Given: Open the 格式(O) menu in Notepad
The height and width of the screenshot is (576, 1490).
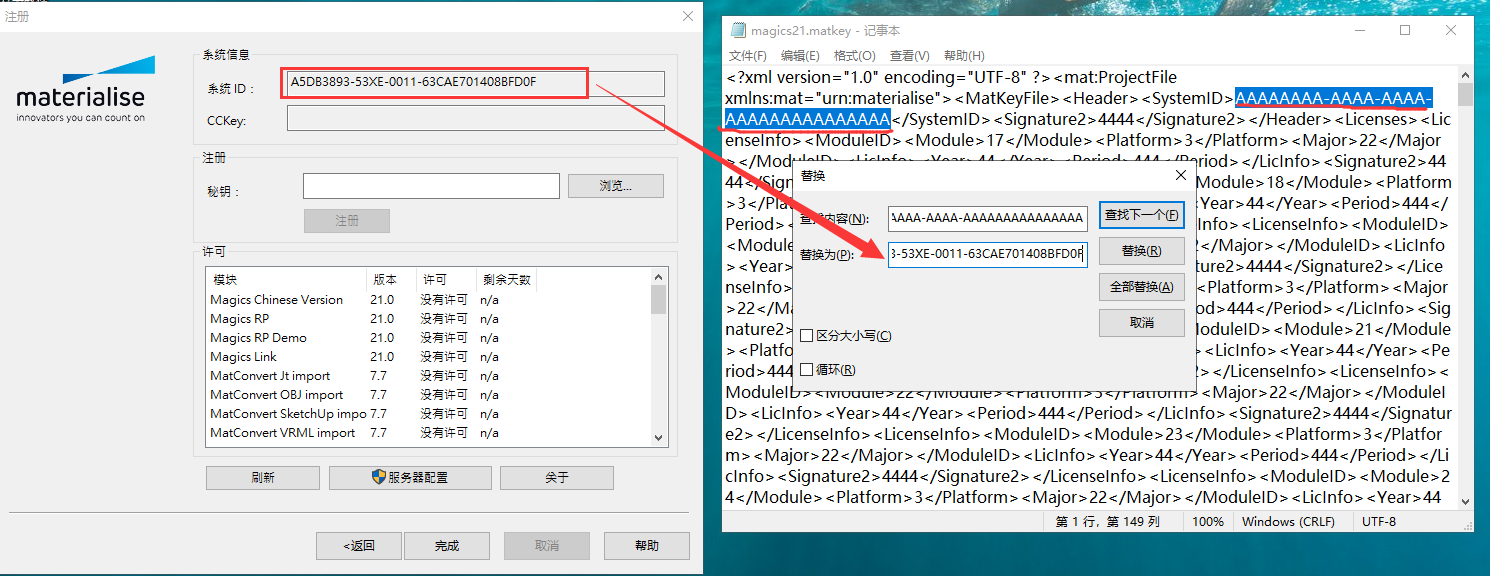Looking at the screenshot, I should coord(855,56).
